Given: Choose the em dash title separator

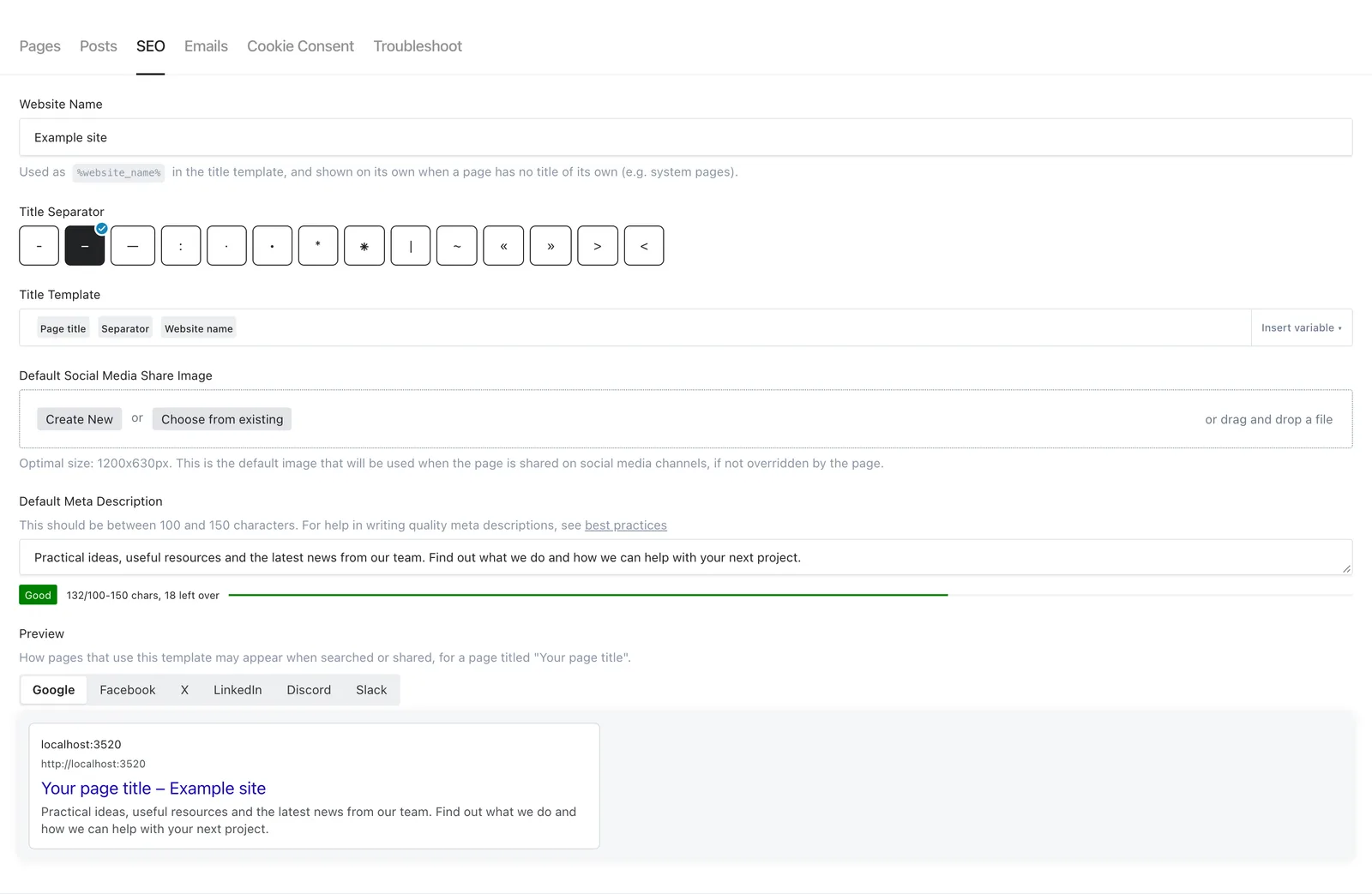Looking at the screenshot, I should (x=133, y=246).
